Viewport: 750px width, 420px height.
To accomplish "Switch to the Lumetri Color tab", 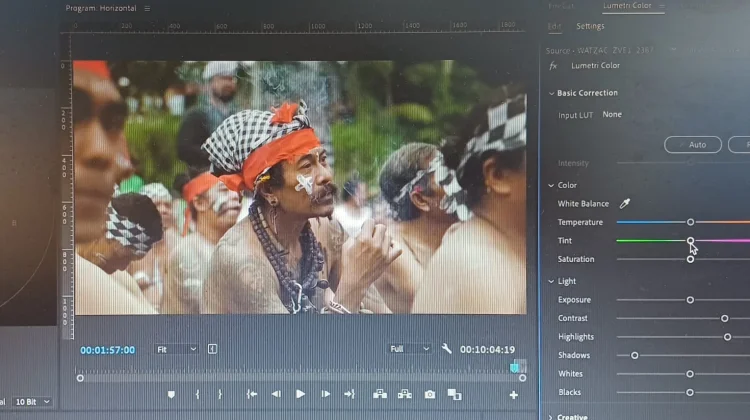I will point(627,6).
